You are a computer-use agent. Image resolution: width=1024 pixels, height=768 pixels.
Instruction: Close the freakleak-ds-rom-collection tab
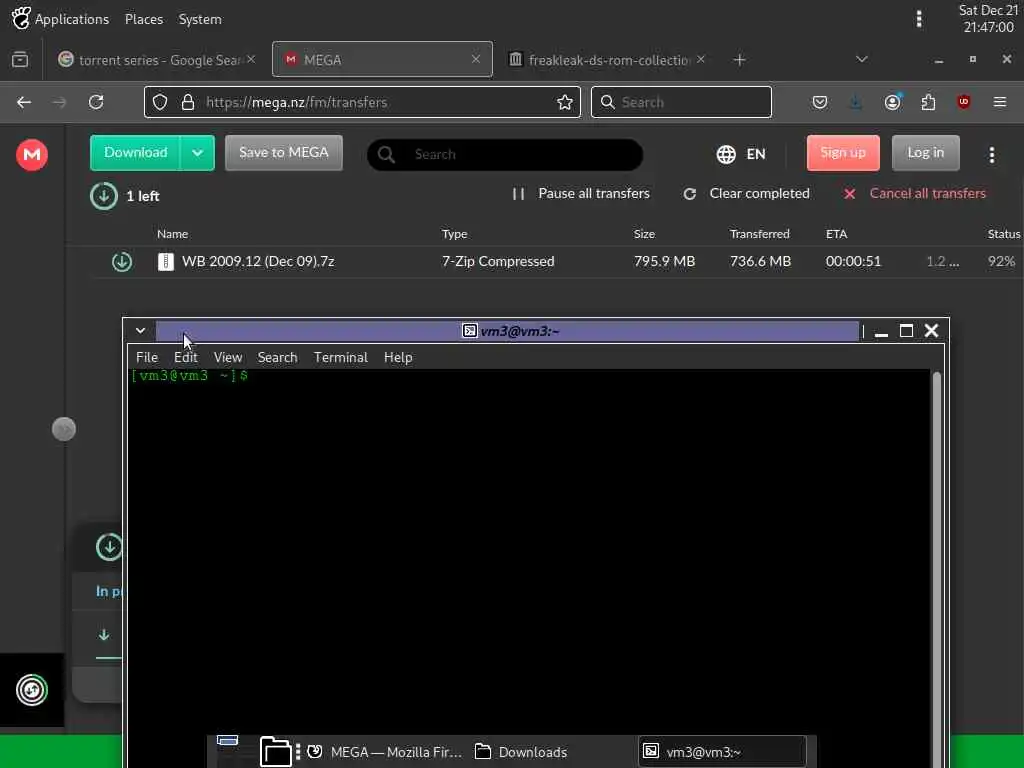click(700, 59)
